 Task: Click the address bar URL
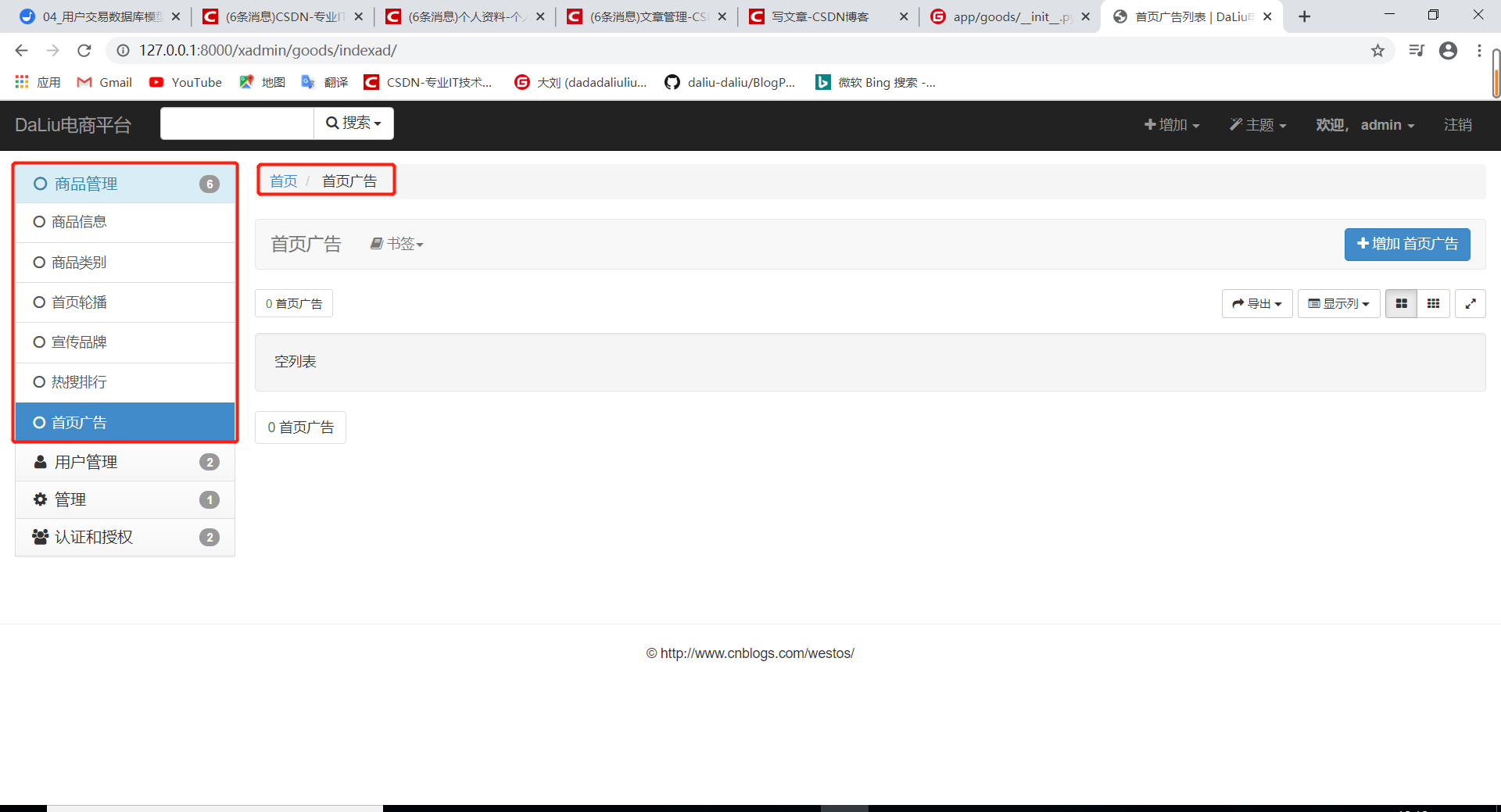coord(268,51)
